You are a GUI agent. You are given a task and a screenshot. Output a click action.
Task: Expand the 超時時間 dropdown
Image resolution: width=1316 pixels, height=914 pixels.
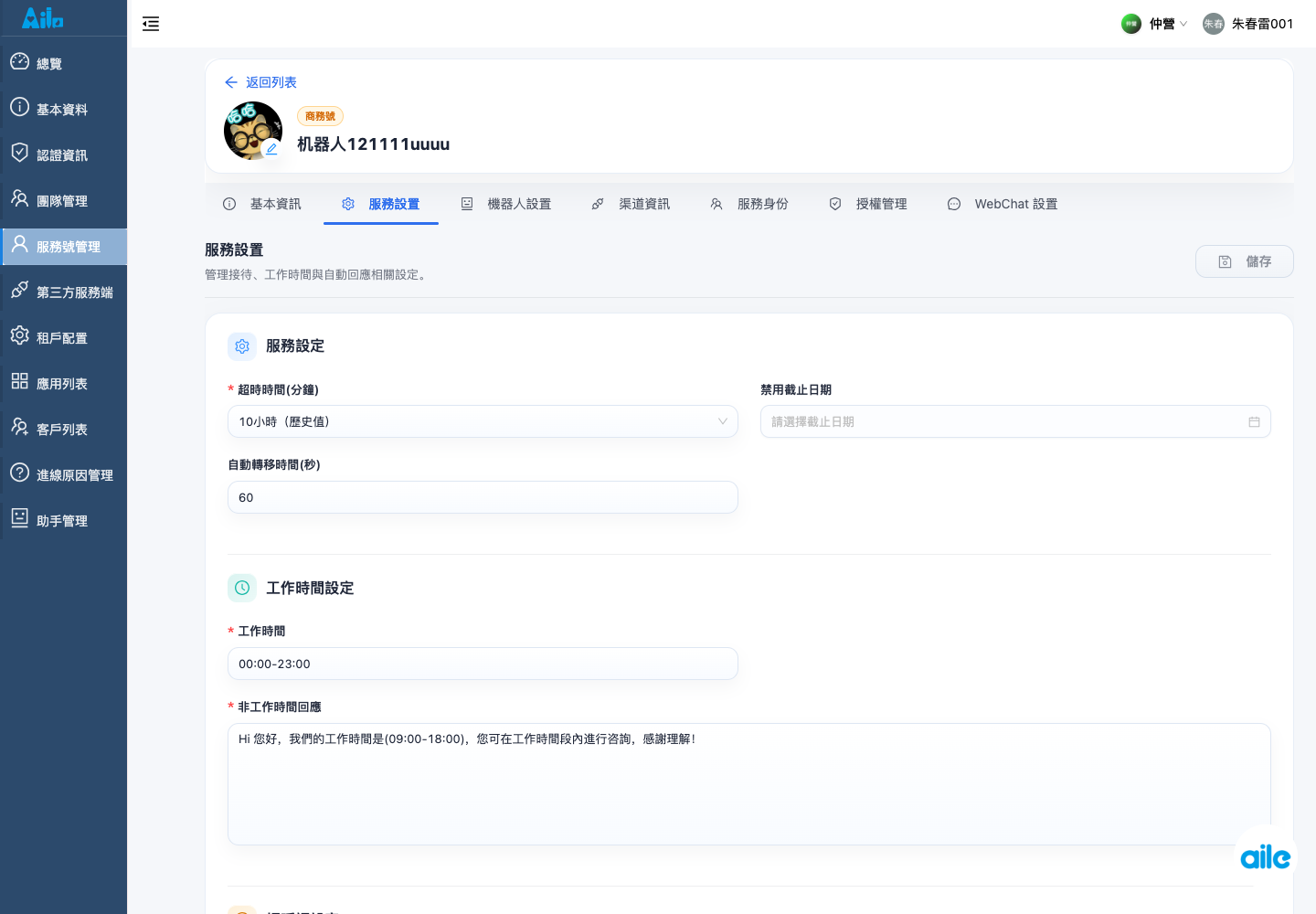click(x=483, y=421)
